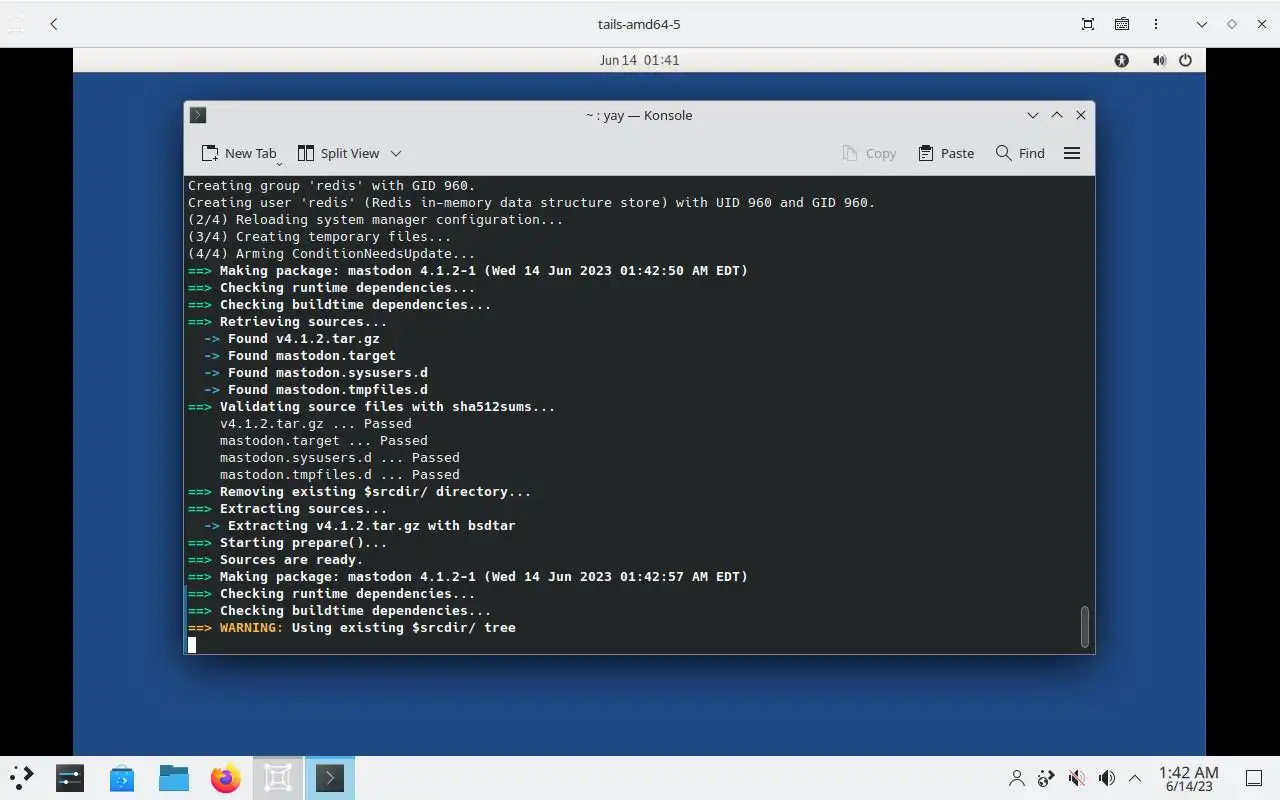Click 'Starting prepare()...' terminal line
1280x800 pixels.
coord(288,543)
